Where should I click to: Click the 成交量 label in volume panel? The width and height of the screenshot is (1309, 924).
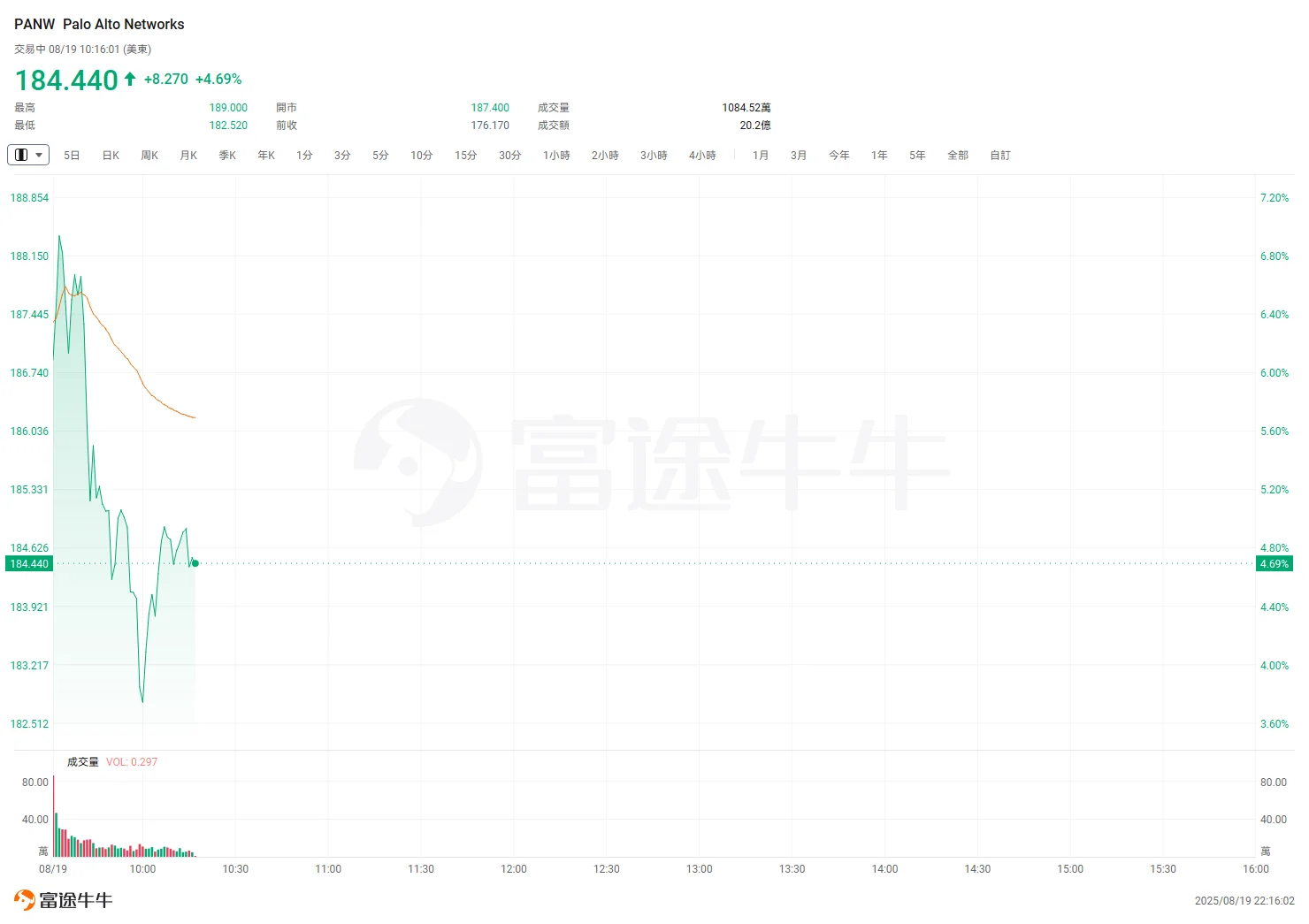point(83,762)
